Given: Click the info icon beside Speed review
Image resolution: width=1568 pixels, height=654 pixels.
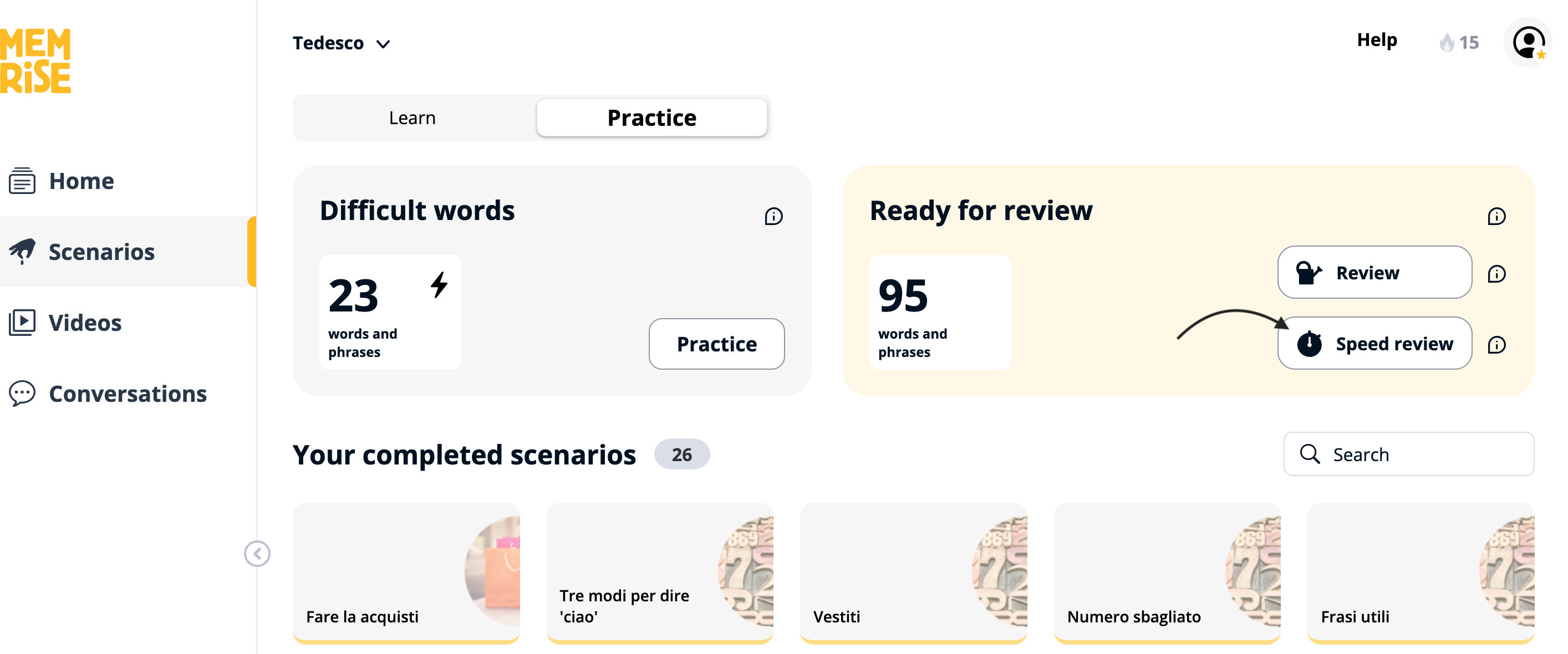Looking at the screenshot, I should (1498, 344).
